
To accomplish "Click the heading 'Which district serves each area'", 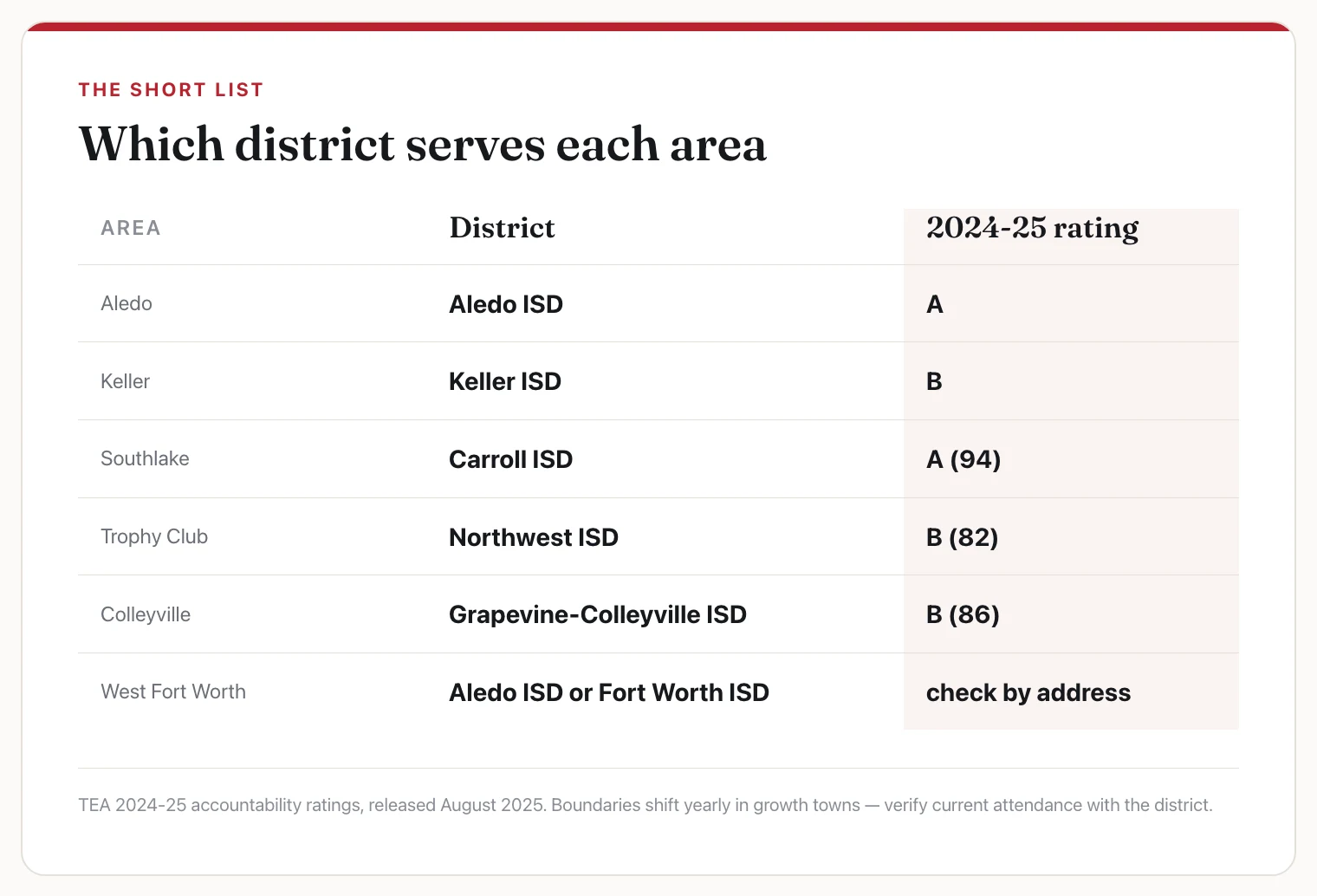I will click(423, 144).
